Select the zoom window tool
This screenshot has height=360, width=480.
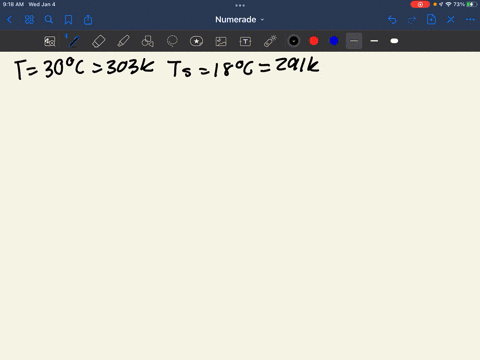click(x=50, y=41)
